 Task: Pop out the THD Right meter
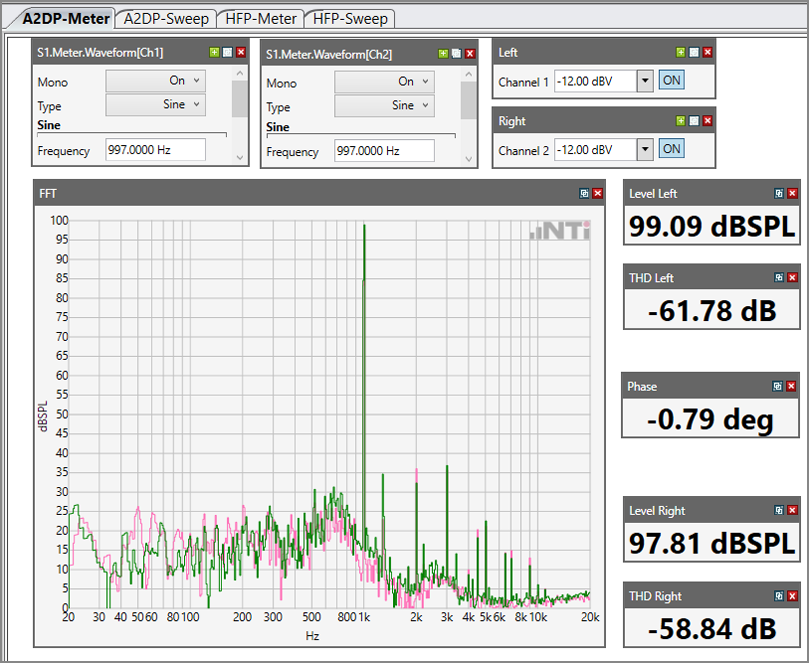779,596
